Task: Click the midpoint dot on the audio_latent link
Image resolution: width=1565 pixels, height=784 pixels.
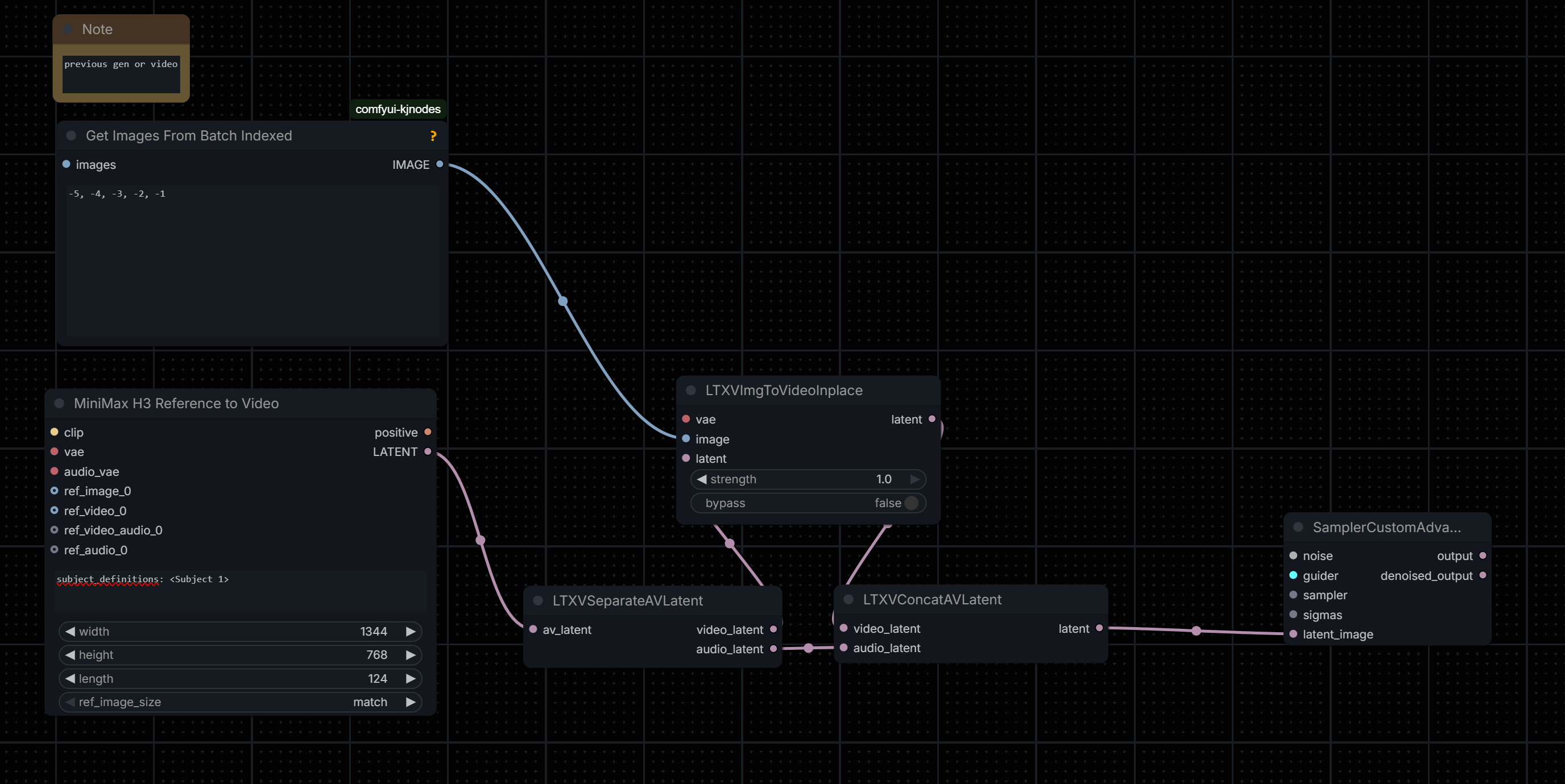Action: (809, 648)
